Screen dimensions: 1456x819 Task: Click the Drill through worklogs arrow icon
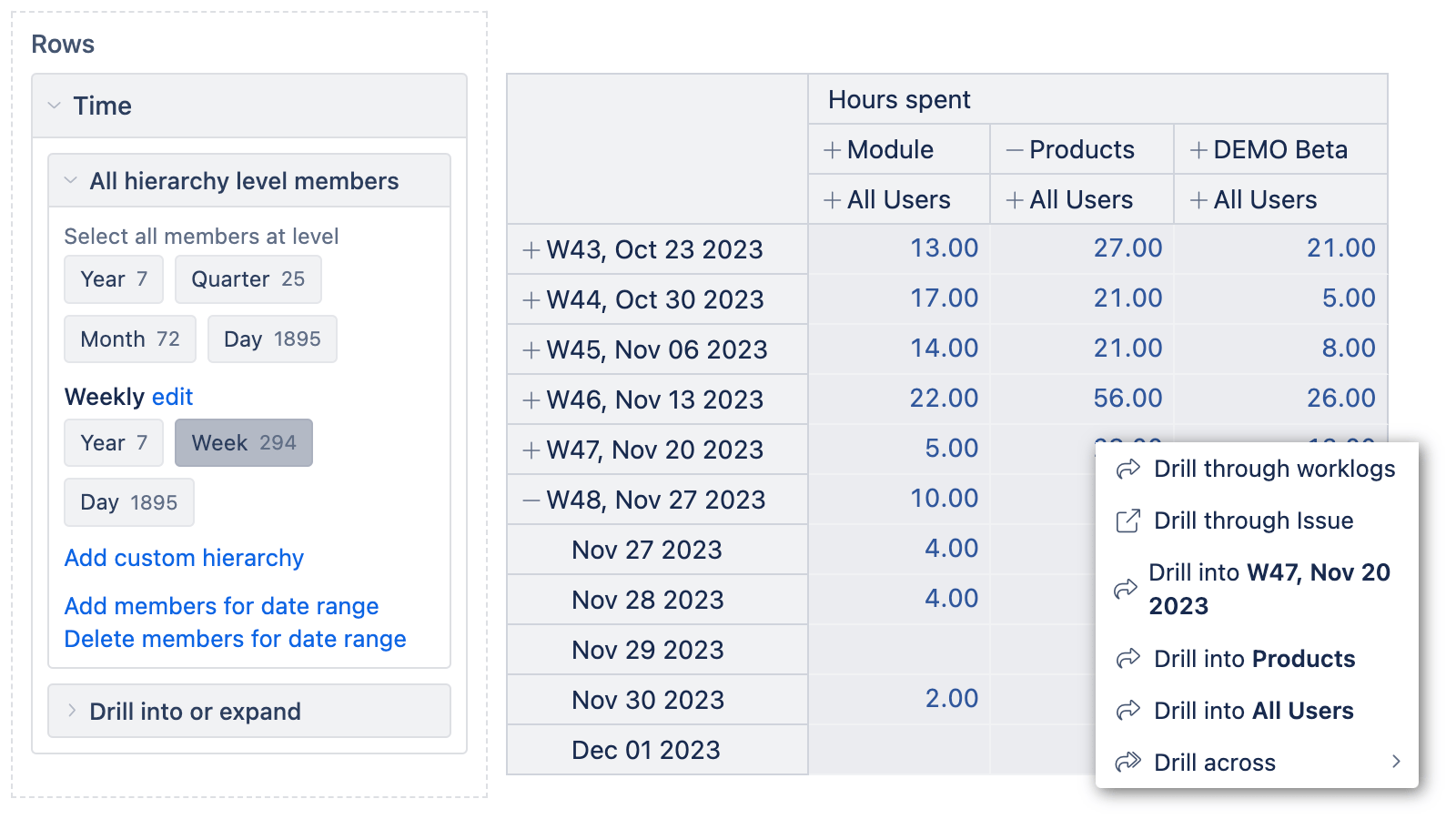coord(1128,470)
